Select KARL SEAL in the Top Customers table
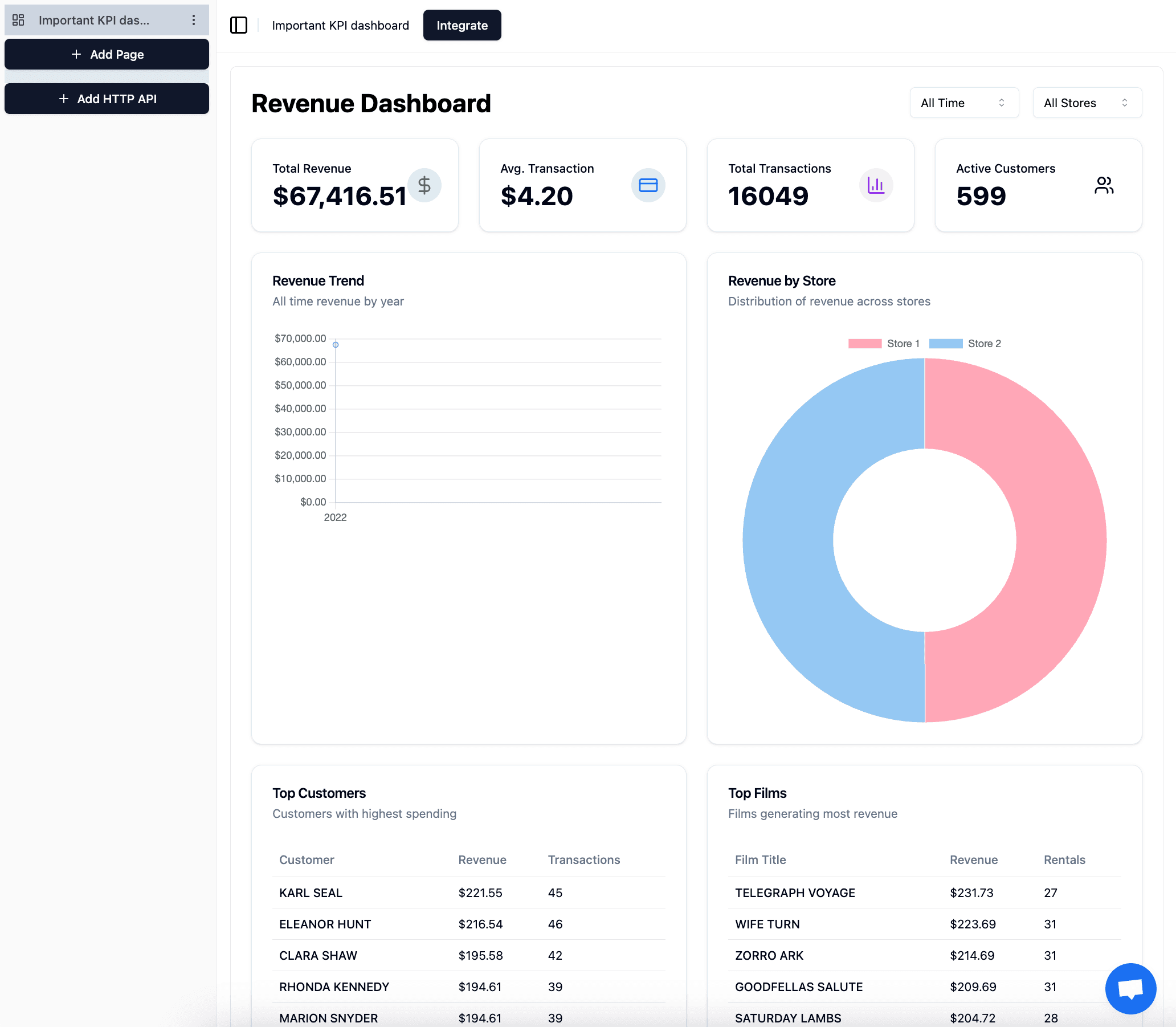The image size is (1176, 1027). coord(311,892)
